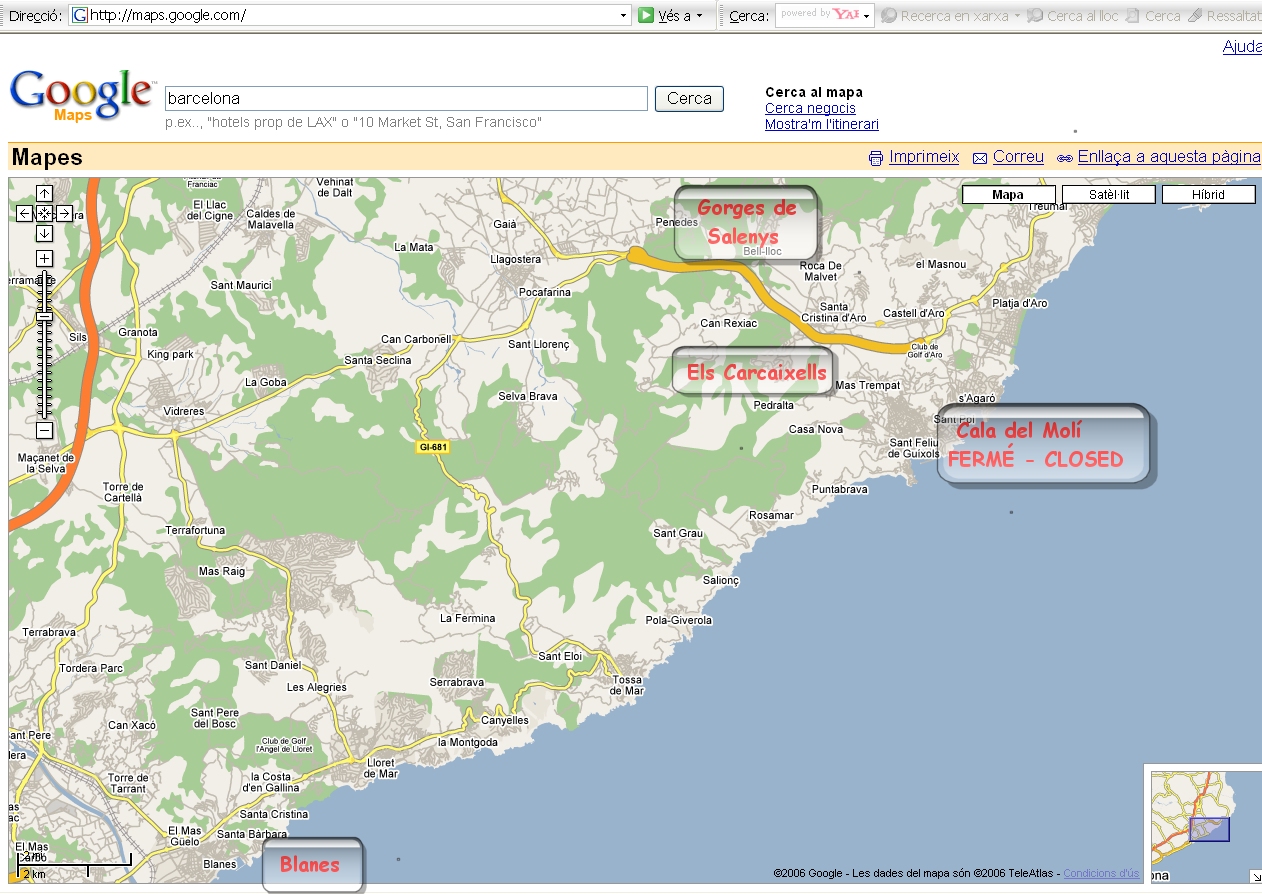Click Pola-Giverola on the map
This screenshot has height=894, width=1262.
(x=679, y=620)
